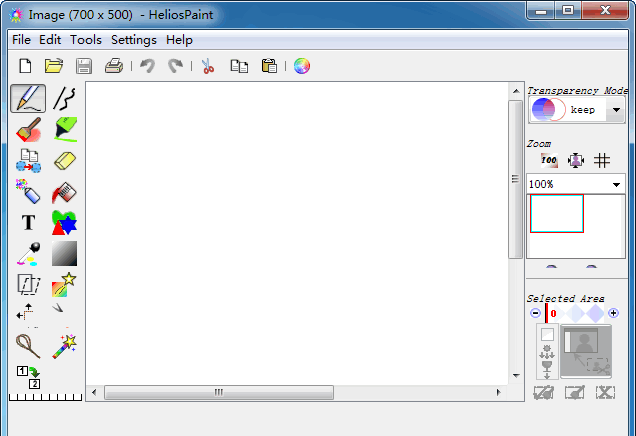636x436 pixels.
Task: Open the Tools menu
Action: coord(86,40)
